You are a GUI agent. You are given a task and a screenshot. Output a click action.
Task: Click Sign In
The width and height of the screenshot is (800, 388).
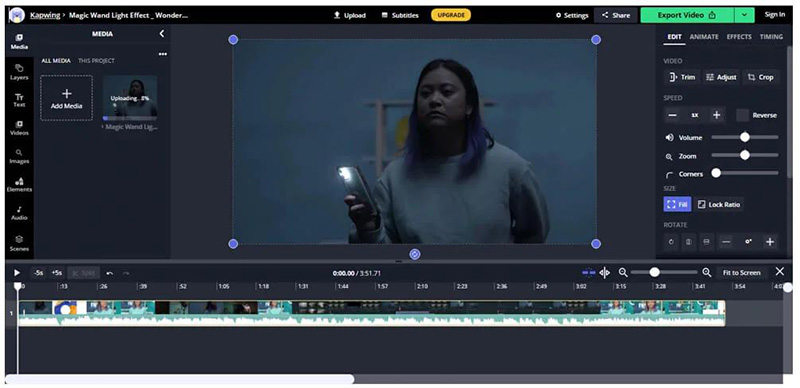774,15
